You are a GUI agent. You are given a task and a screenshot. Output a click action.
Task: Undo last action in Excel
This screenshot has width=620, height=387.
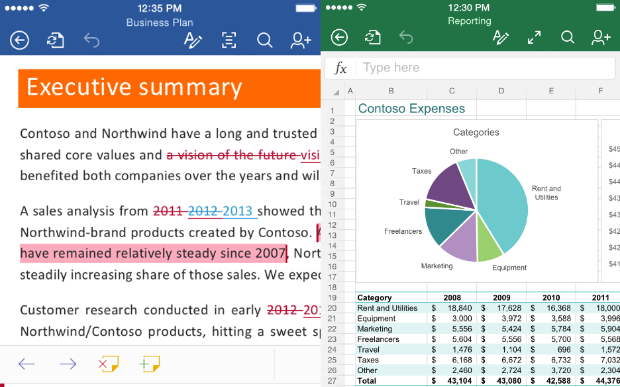point(406,38)
